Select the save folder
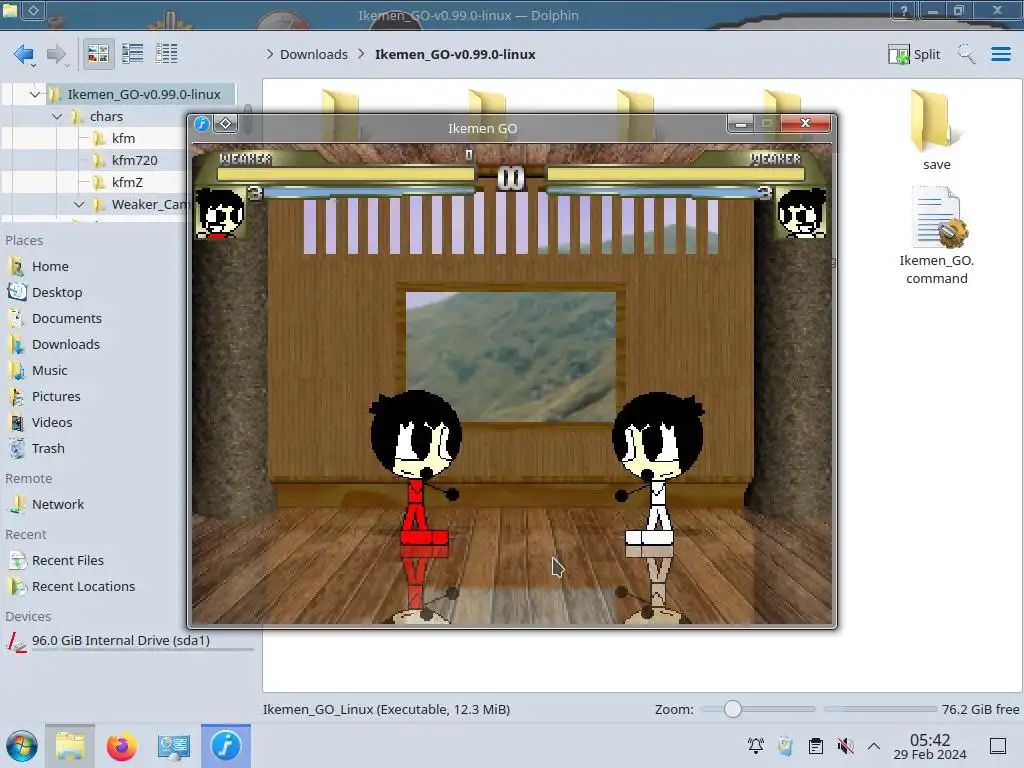 click(936, 131)
